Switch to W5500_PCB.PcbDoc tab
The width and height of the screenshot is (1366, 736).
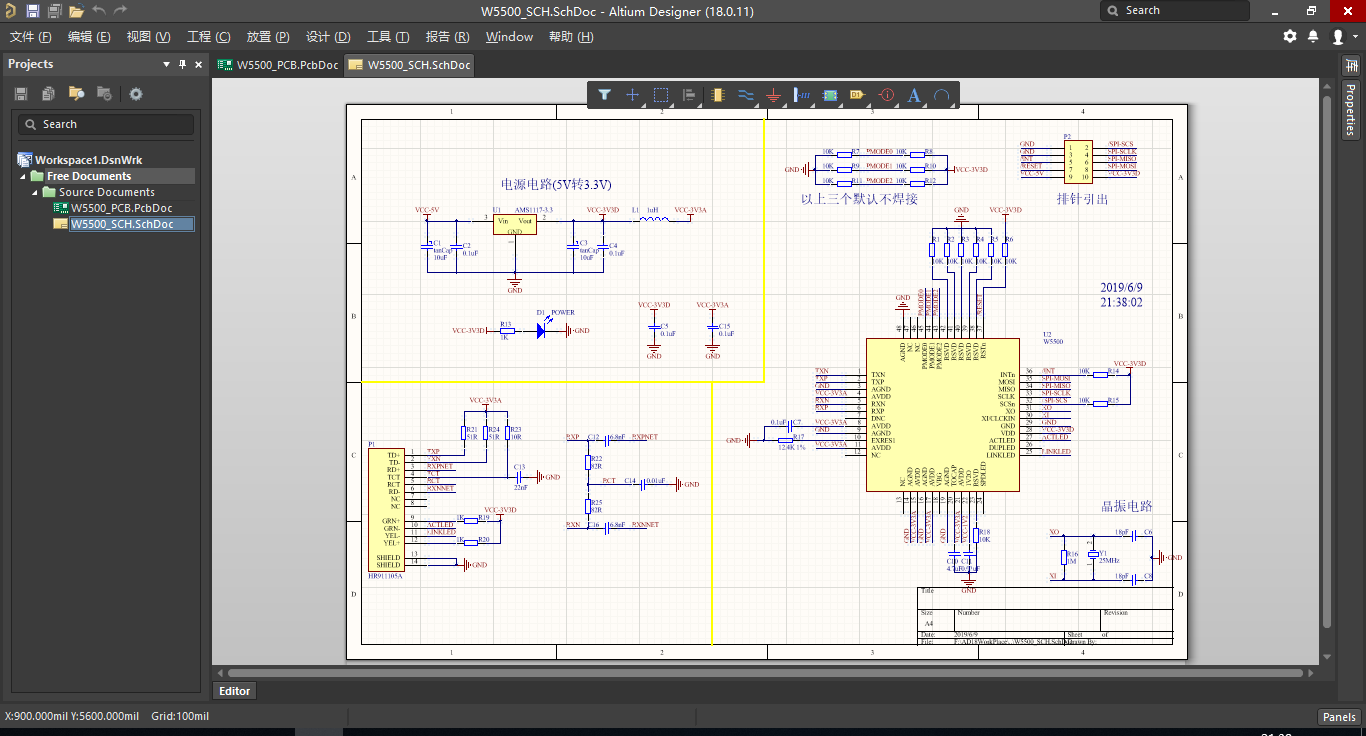278,65
